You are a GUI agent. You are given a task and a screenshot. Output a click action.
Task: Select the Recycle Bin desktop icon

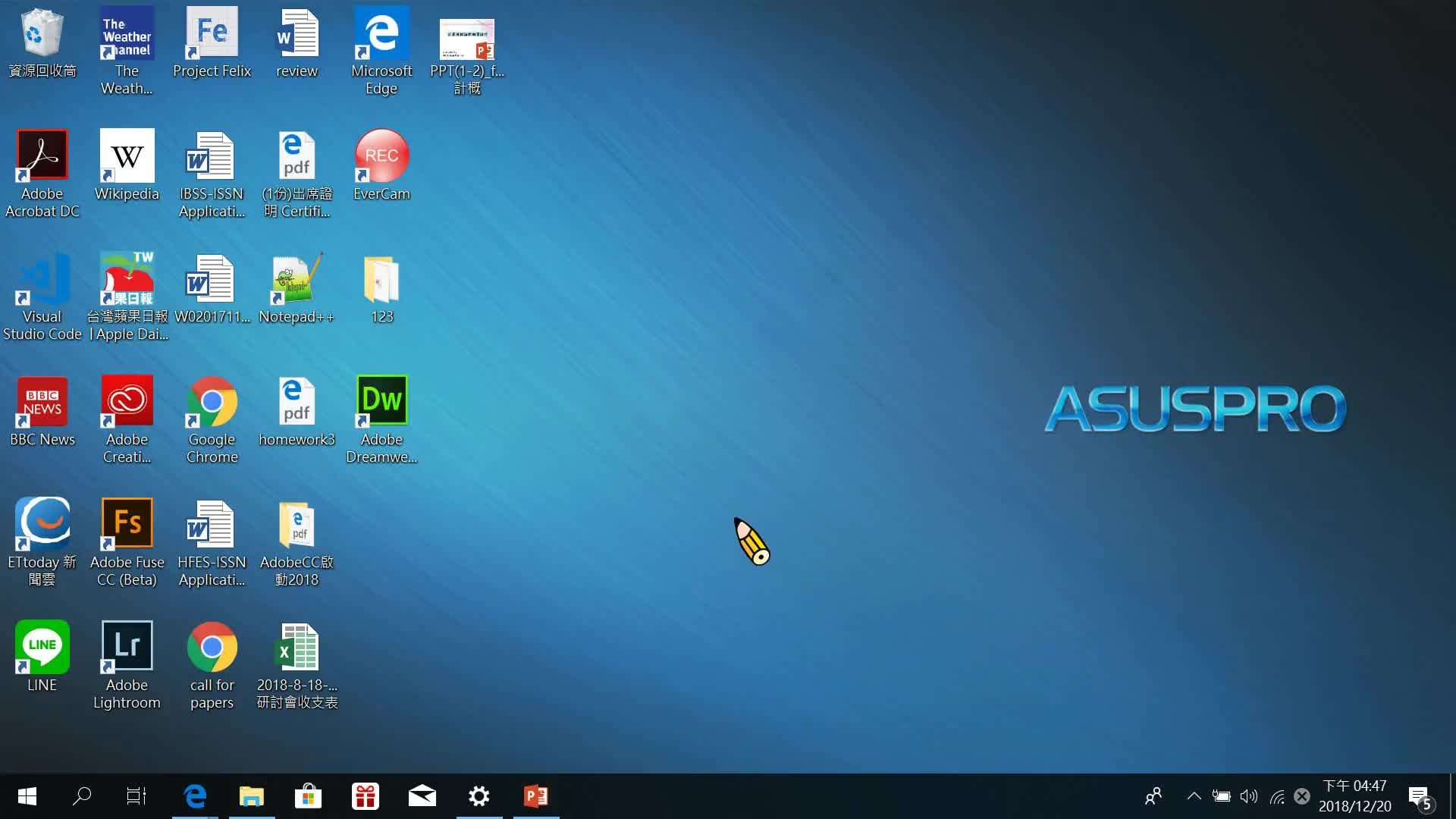(42, 42)
